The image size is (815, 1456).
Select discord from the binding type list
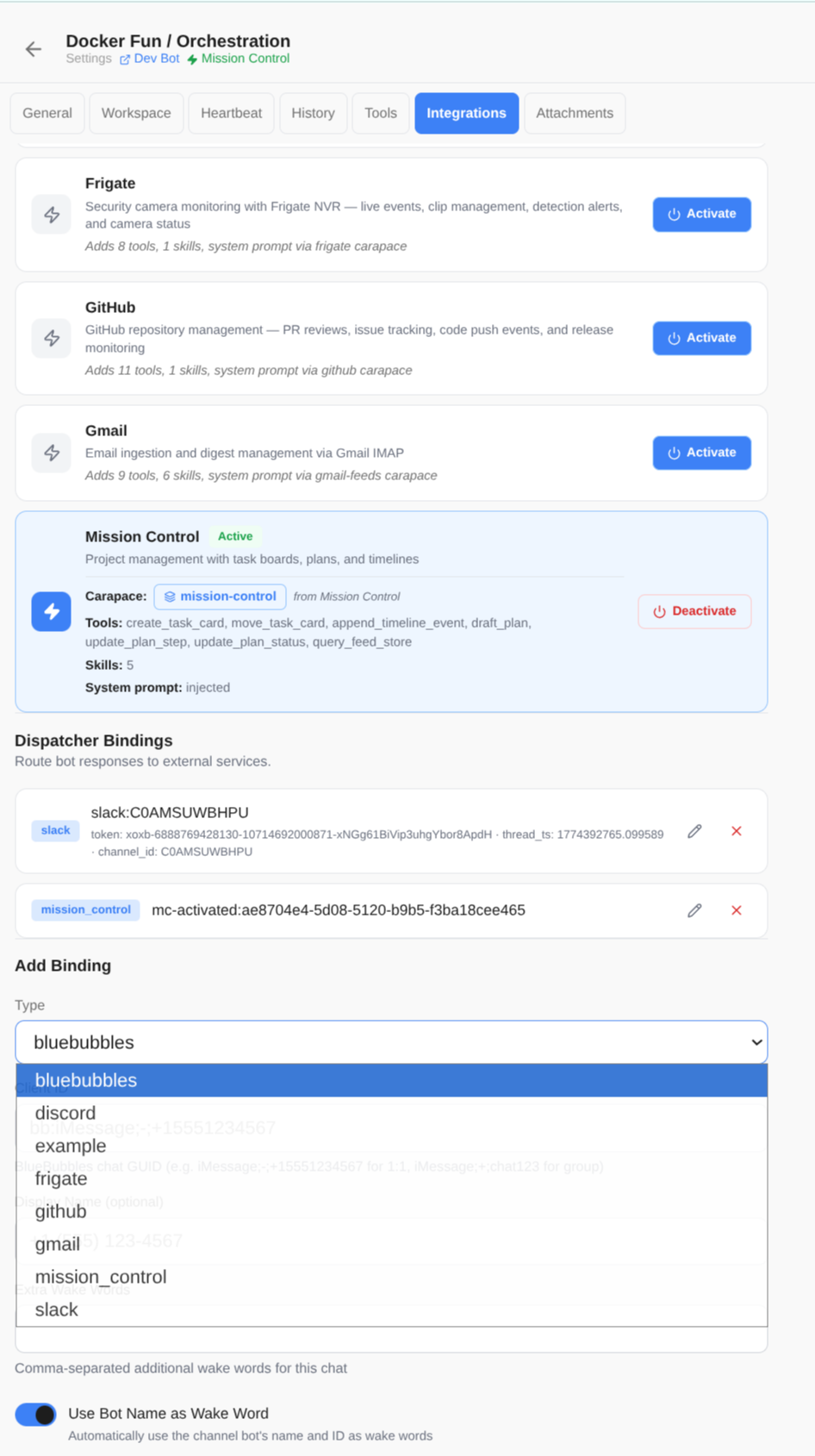point(65,1113)
